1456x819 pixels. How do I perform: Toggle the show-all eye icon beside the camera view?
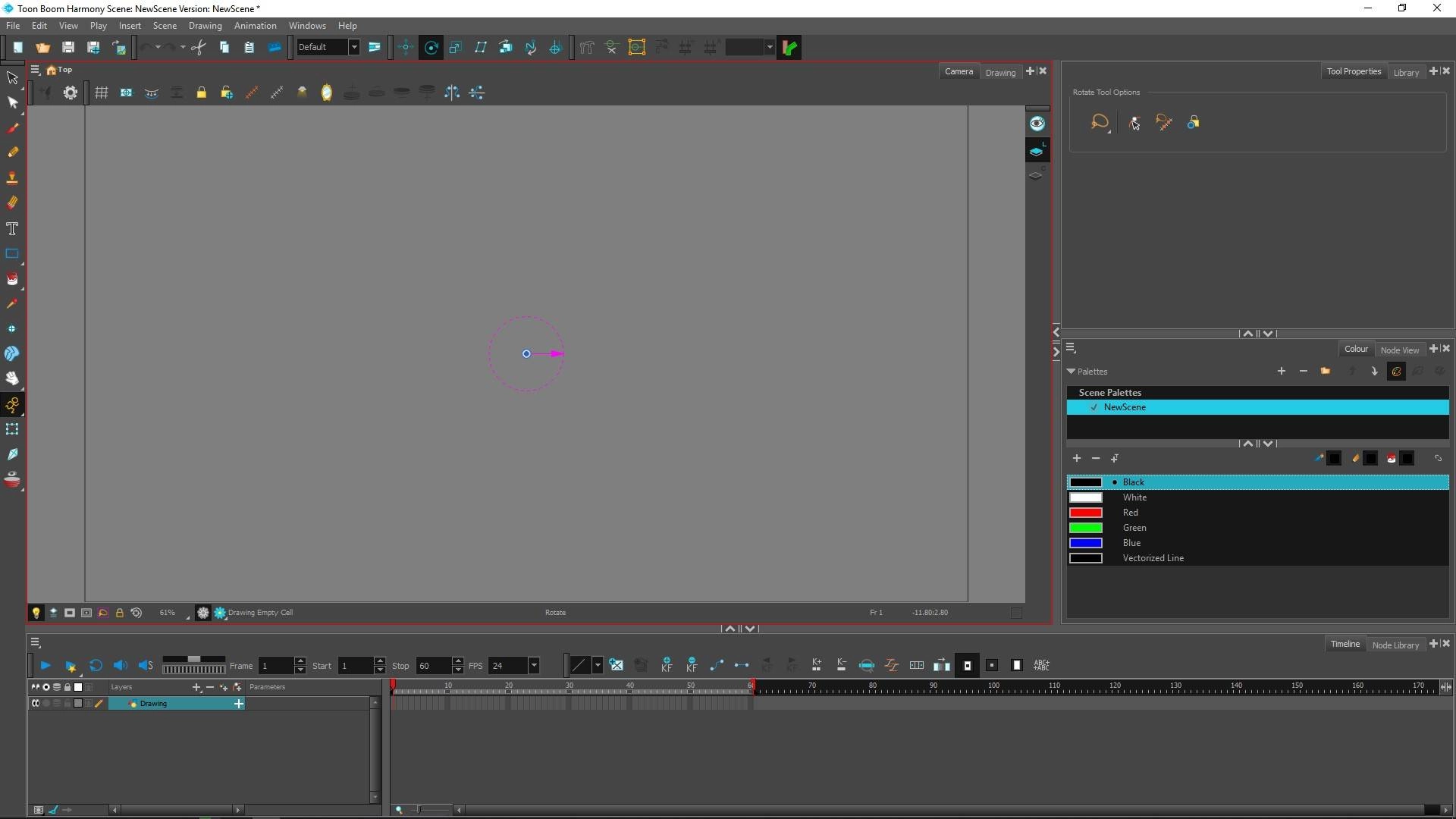click(x=1037, y=124)
